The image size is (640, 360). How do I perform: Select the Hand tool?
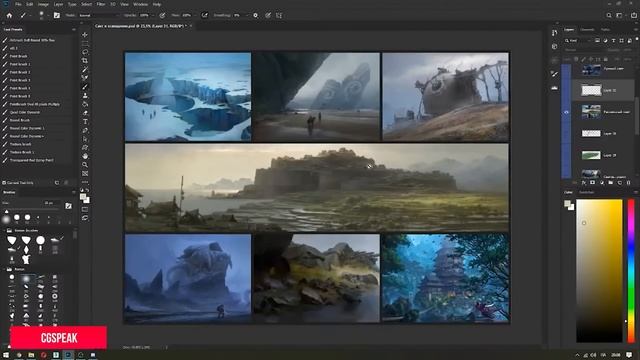tap(85, 156)
